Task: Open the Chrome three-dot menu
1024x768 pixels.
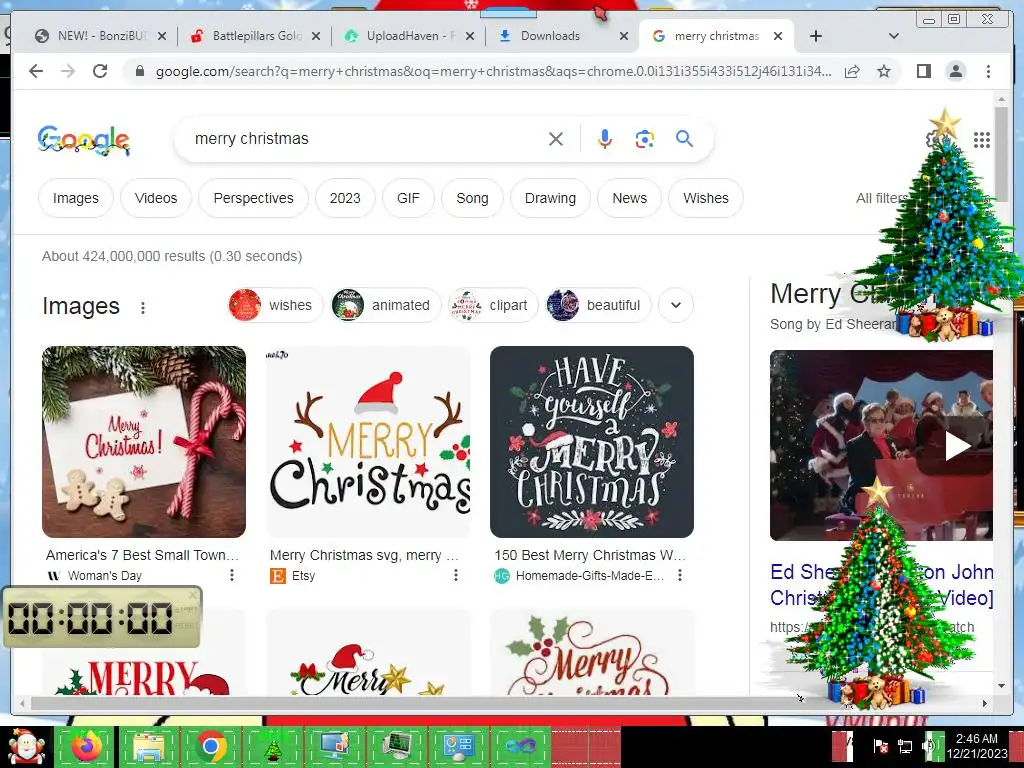Action: [x=988, y=71]
